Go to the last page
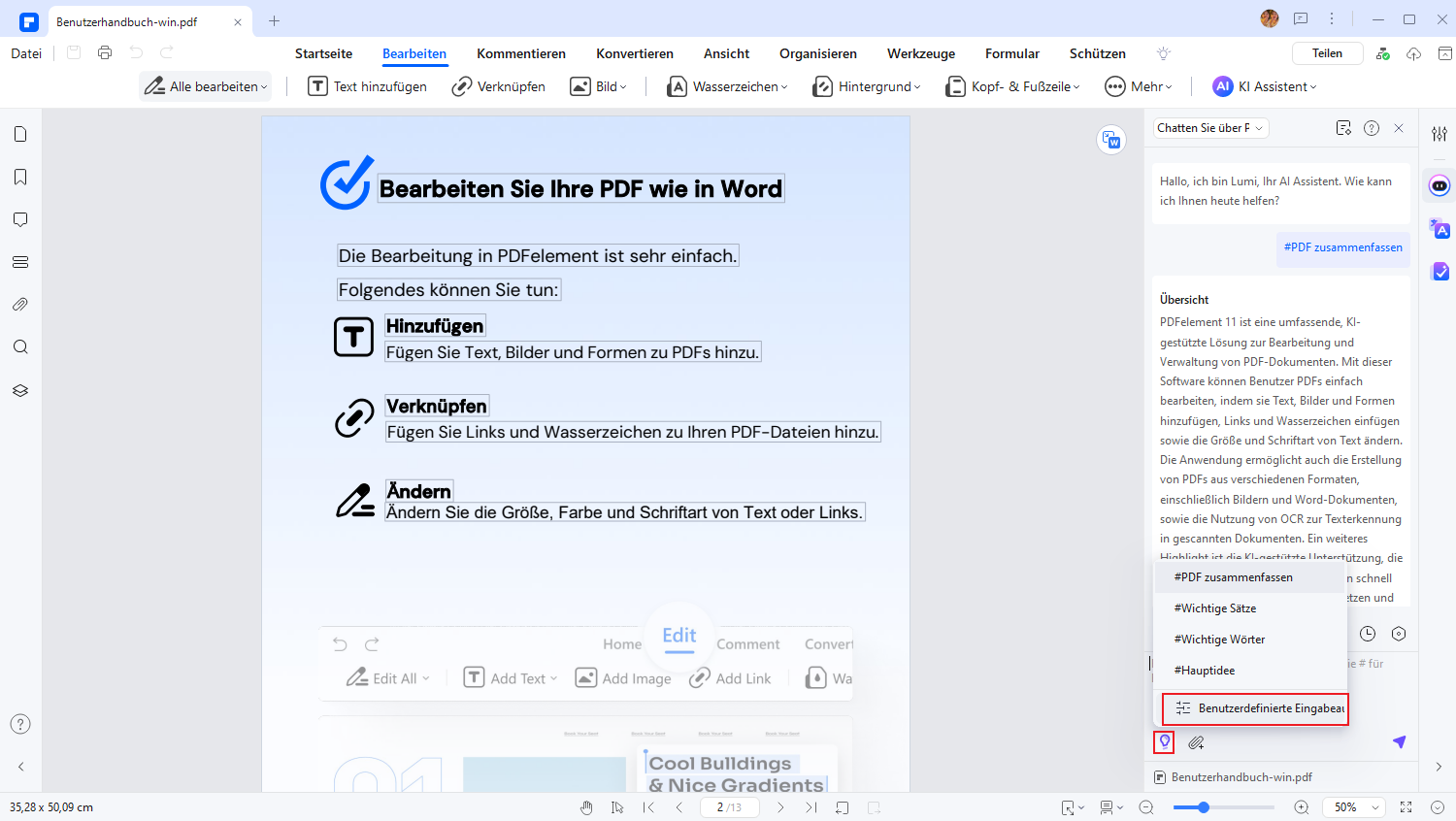 click(x=811, y=807)
